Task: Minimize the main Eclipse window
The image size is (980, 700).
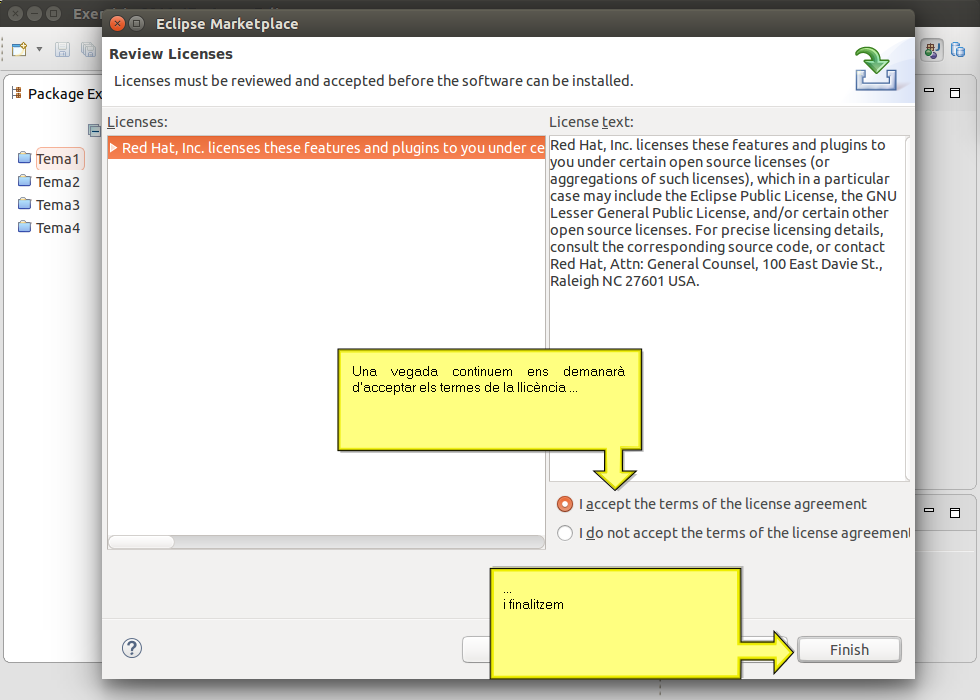Action: [35, 13]
